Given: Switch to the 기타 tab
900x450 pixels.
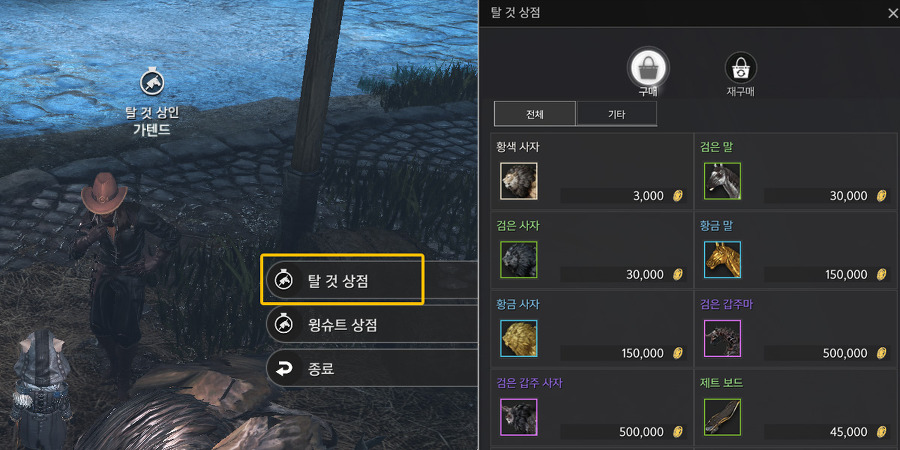Looking at the screenshot, I should point(616,114).
